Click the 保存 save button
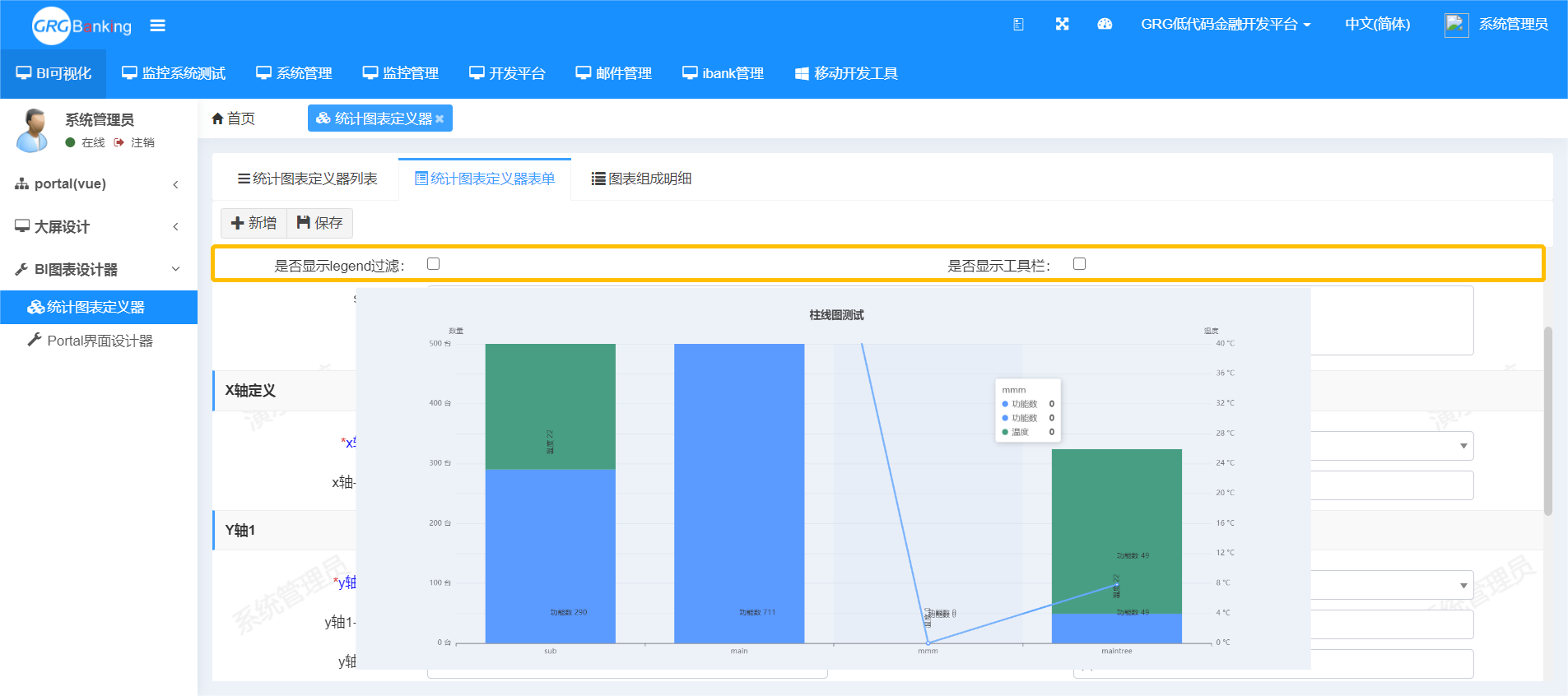This screenshot has height=696, width=1568. click(319, 223)
